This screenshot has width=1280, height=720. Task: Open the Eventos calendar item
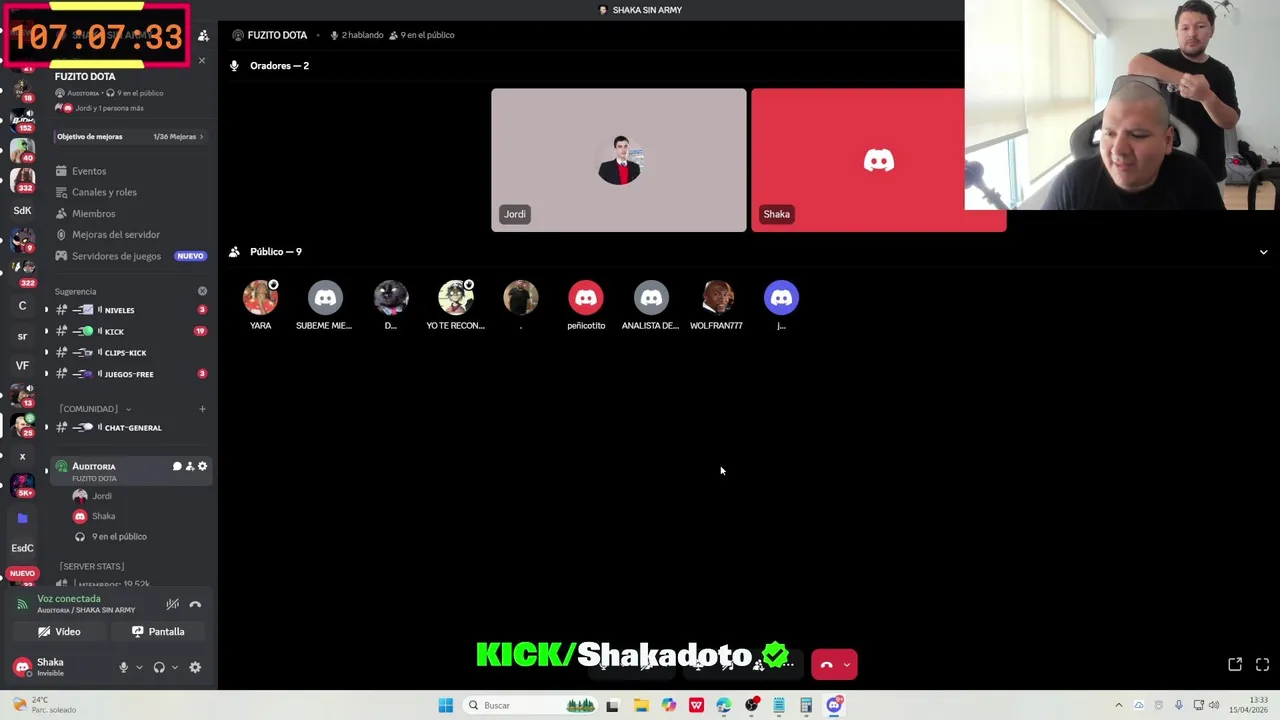(130, 171)
